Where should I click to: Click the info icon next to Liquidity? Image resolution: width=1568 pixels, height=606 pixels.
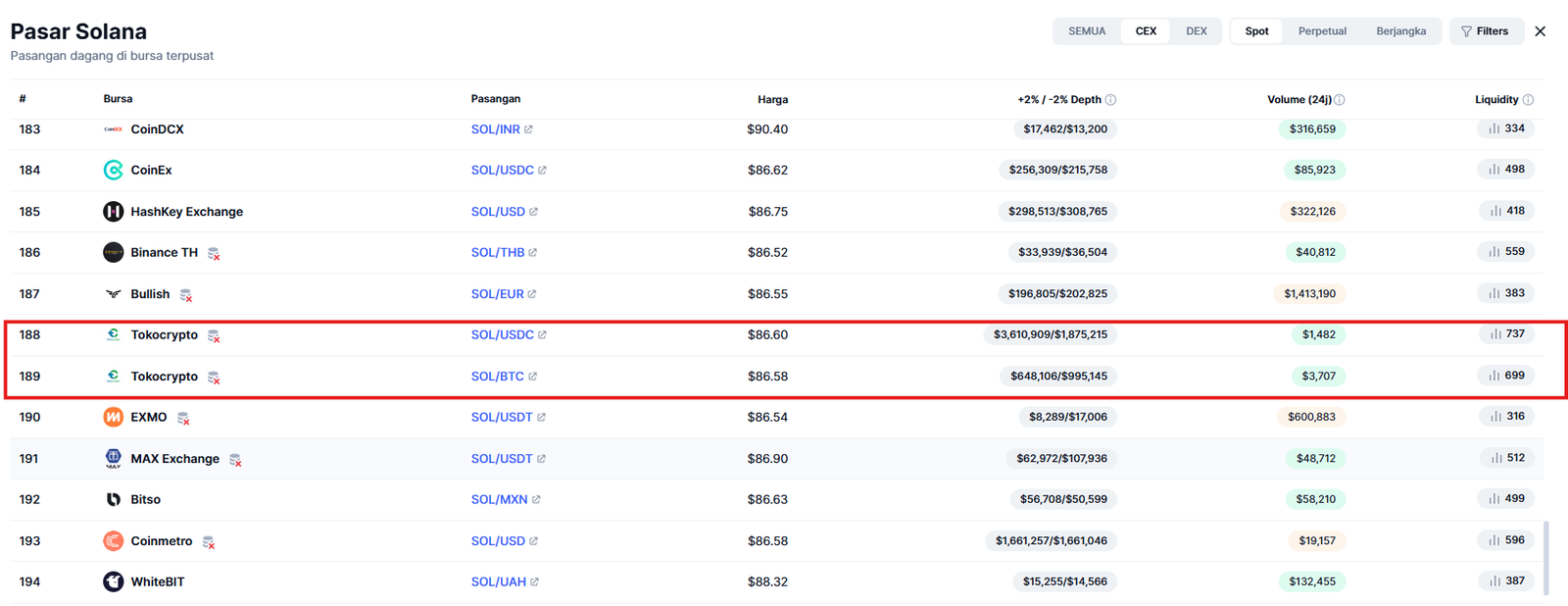[x=1528, y=100]
